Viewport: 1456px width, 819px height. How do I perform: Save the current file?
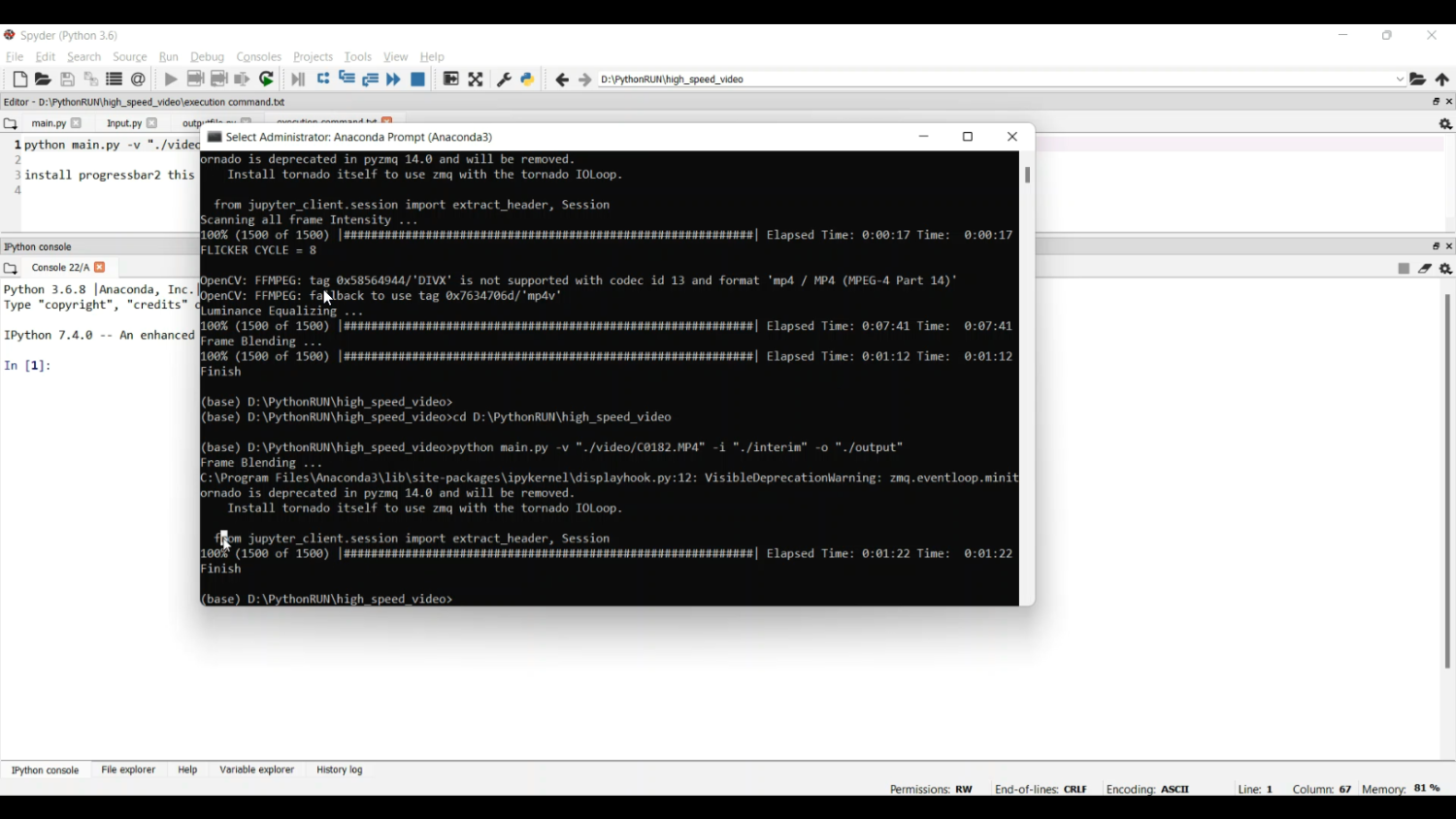[67, 80]
